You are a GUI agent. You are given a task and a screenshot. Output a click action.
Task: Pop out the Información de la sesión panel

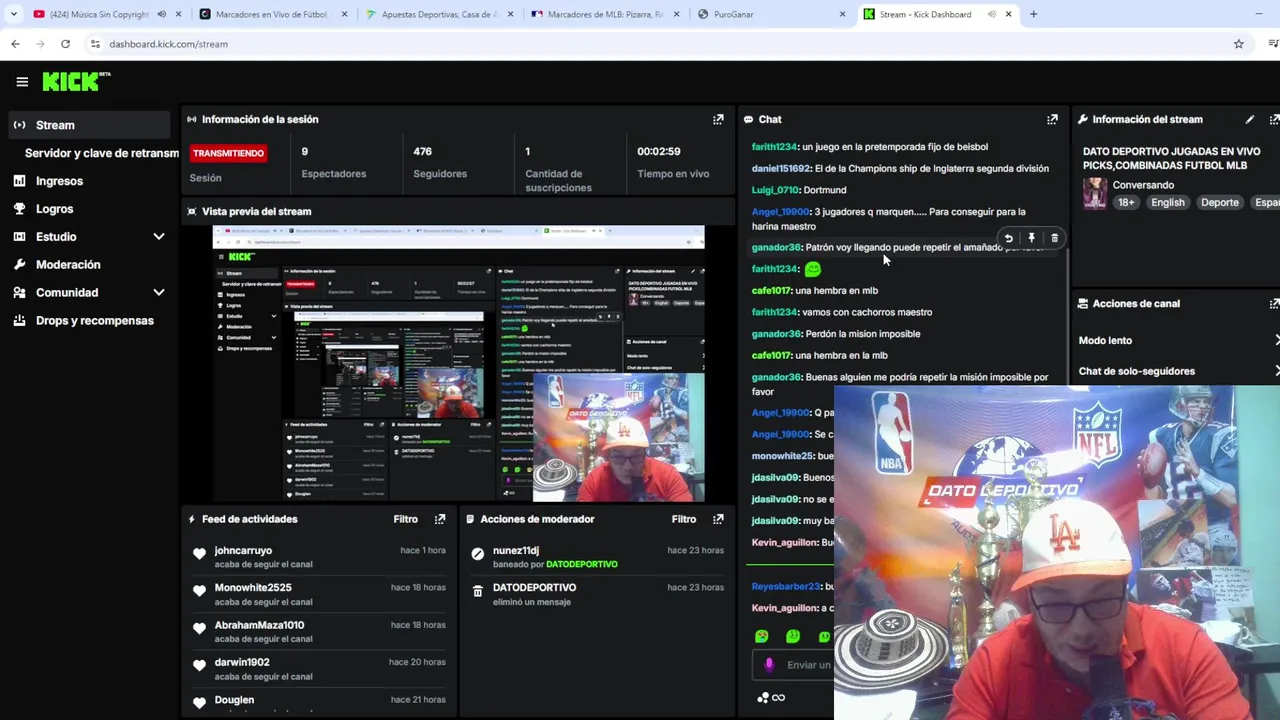718,119
